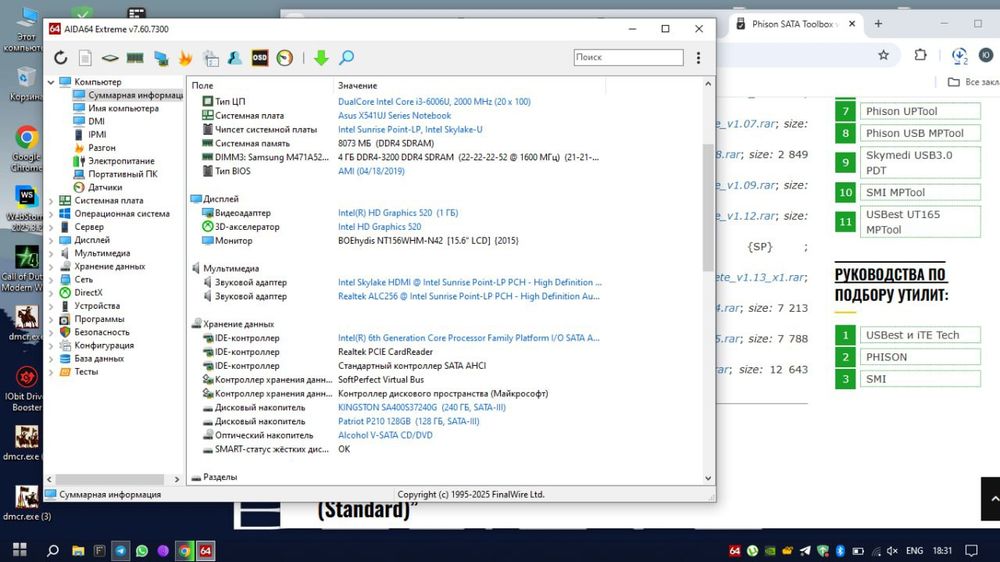Expand the Операционная система tree node
Viewport: 1000px width, 562px height.
(51, 214)
